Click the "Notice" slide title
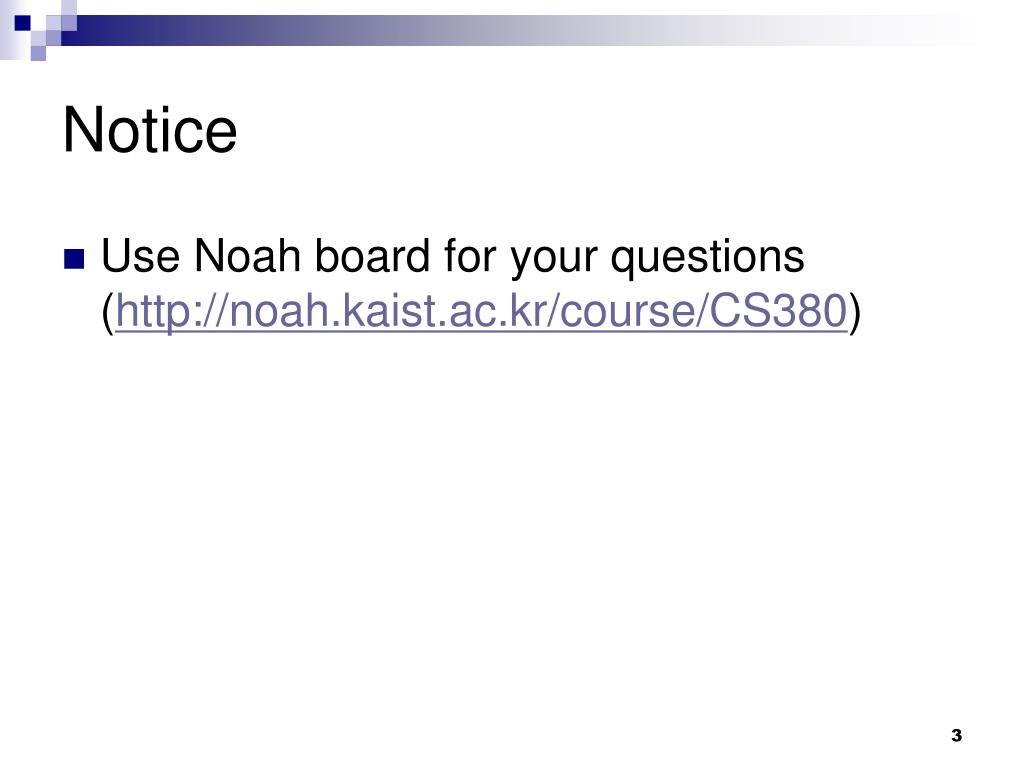1024x768 pixels. (150, 130)
